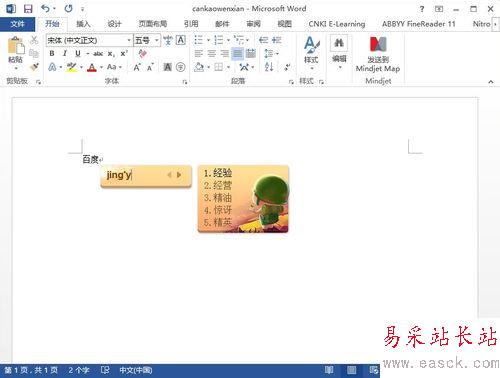
Task: Open the Styles gallery button
Action: [x=311, y=53]
